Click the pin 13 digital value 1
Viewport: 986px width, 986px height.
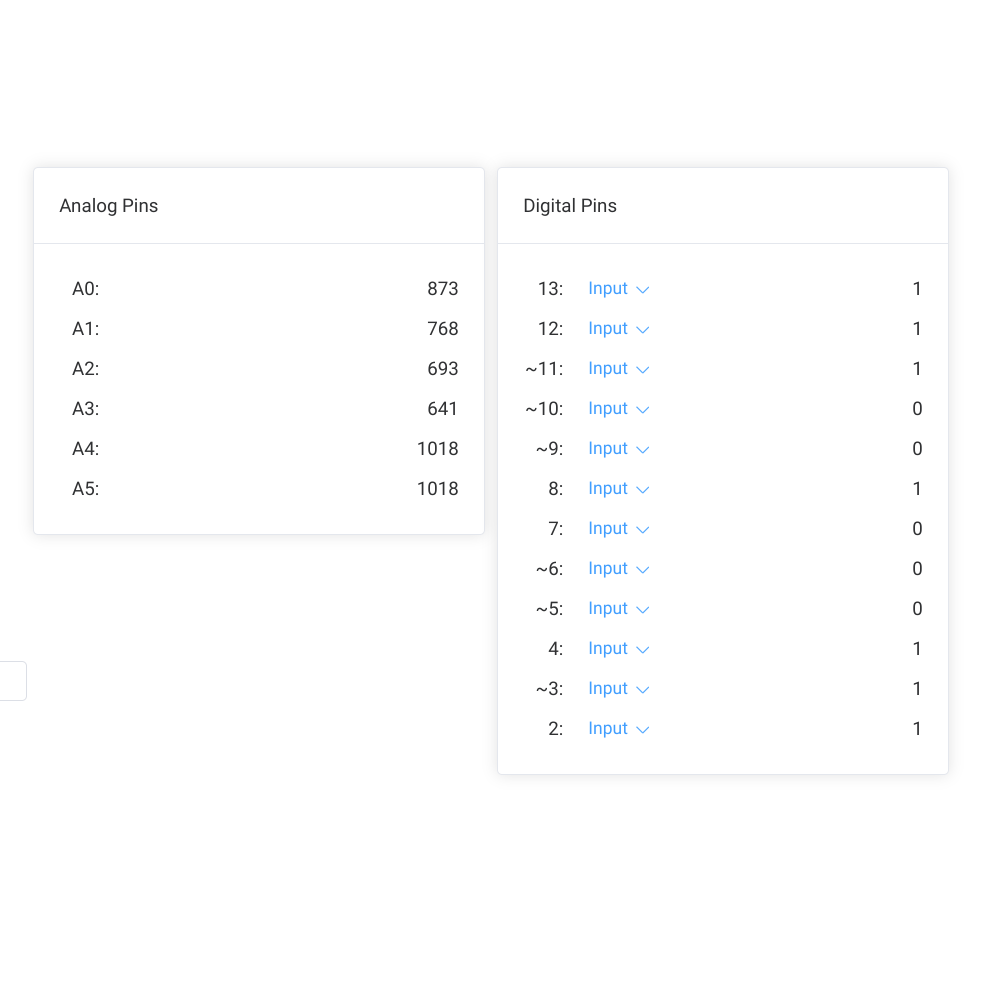click(917, 289)
